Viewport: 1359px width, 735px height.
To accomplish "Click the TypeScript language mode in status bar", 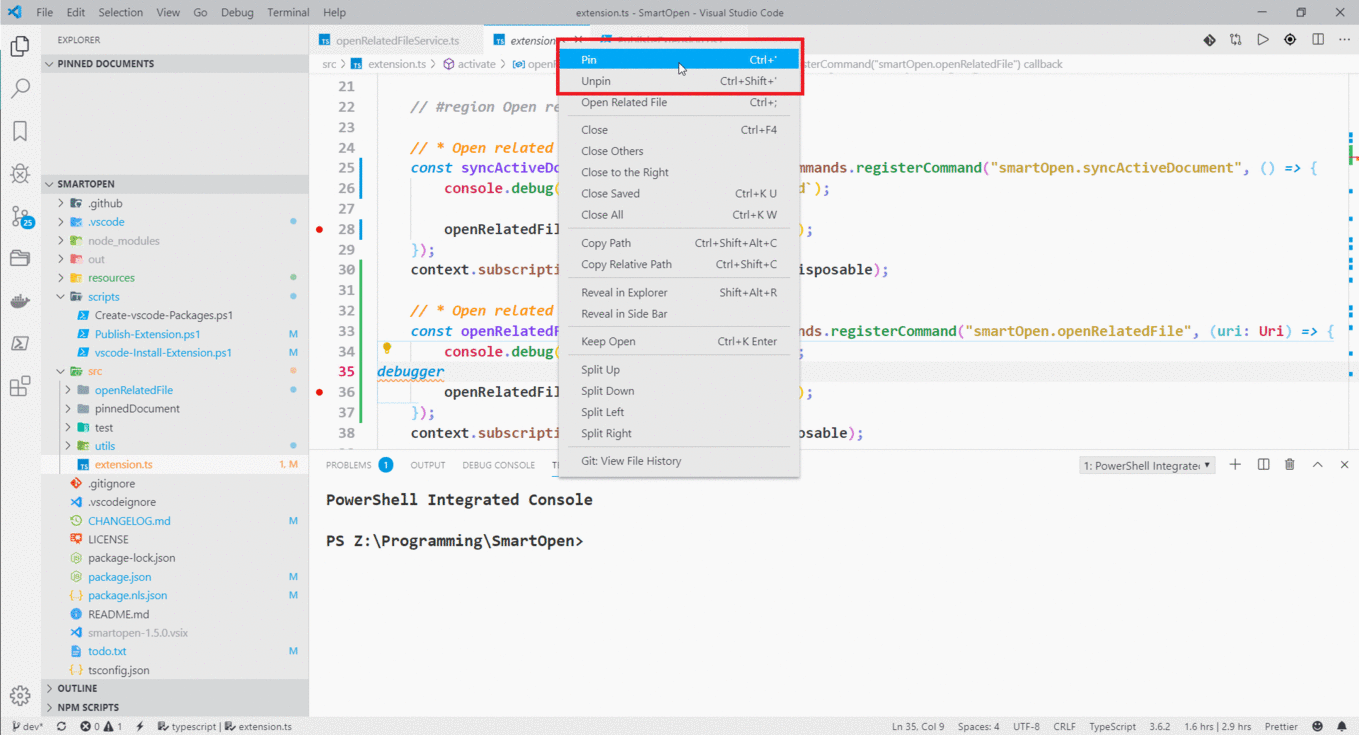I will pos(1112,727).
